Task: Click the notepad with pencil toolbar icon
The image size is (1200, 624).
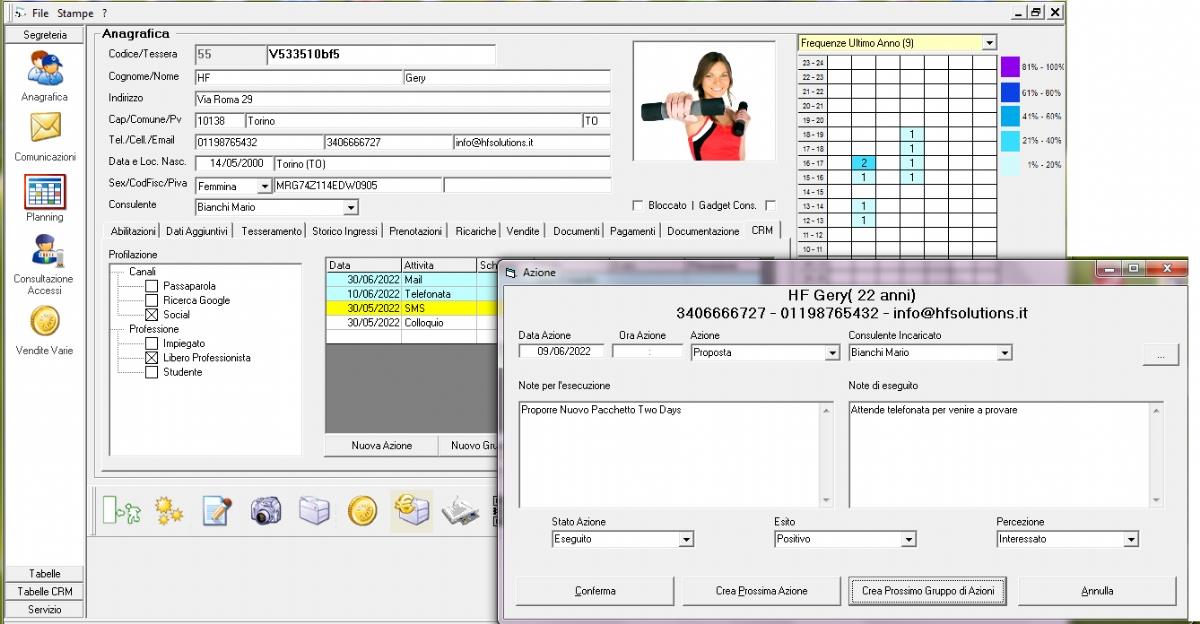Action: click(x=217, y=511)
